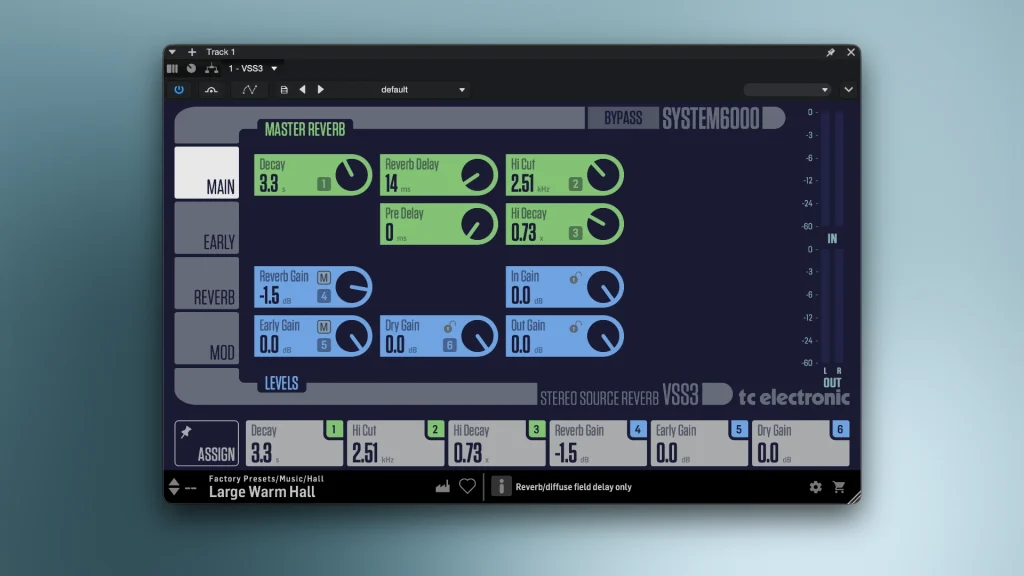Select the Decay focus slot 1
Viewport: 1024px width, 576px height.
(x=295, y=443)
